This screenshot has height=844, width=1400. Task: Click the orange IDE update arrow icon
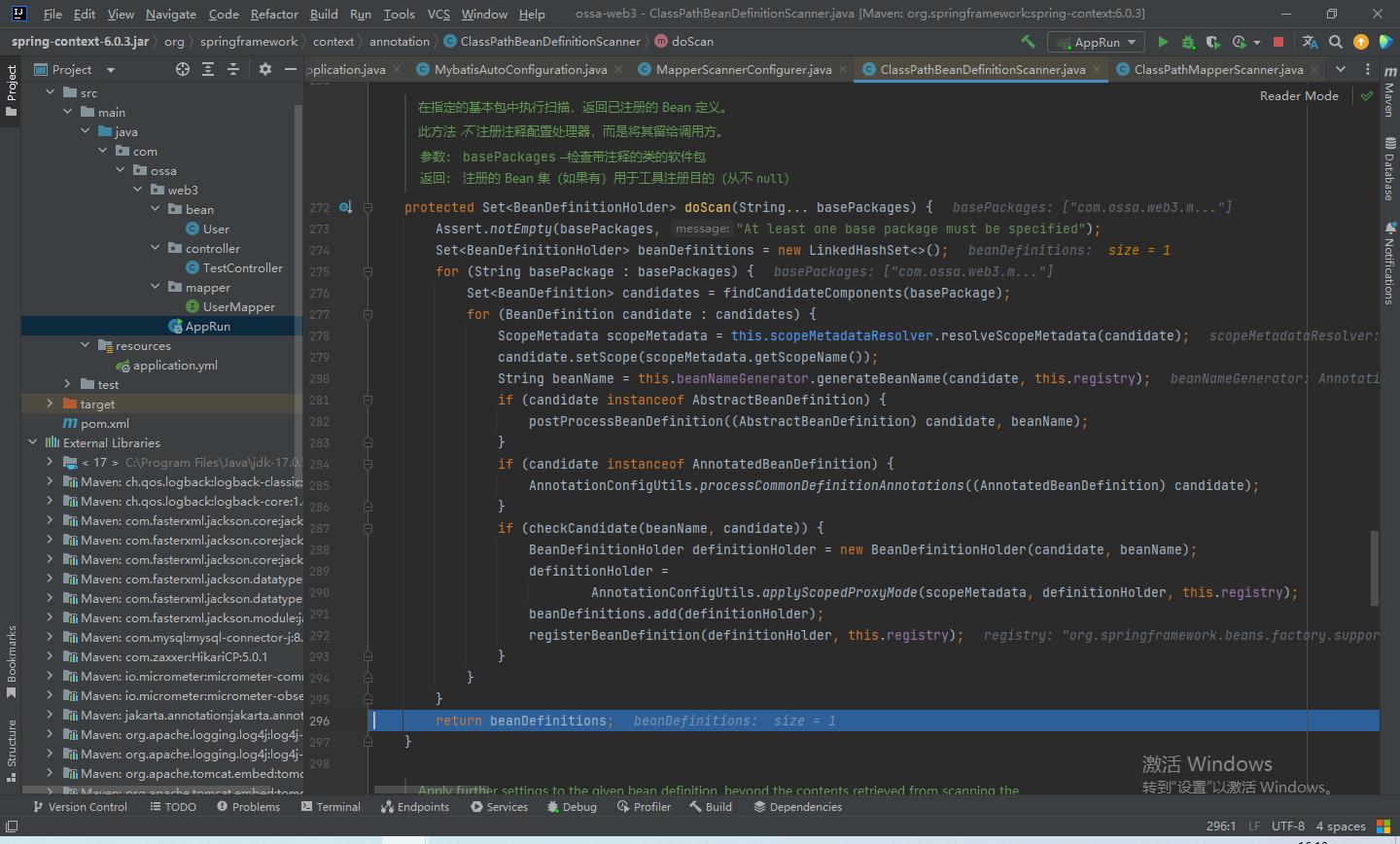coord(1361,42)
